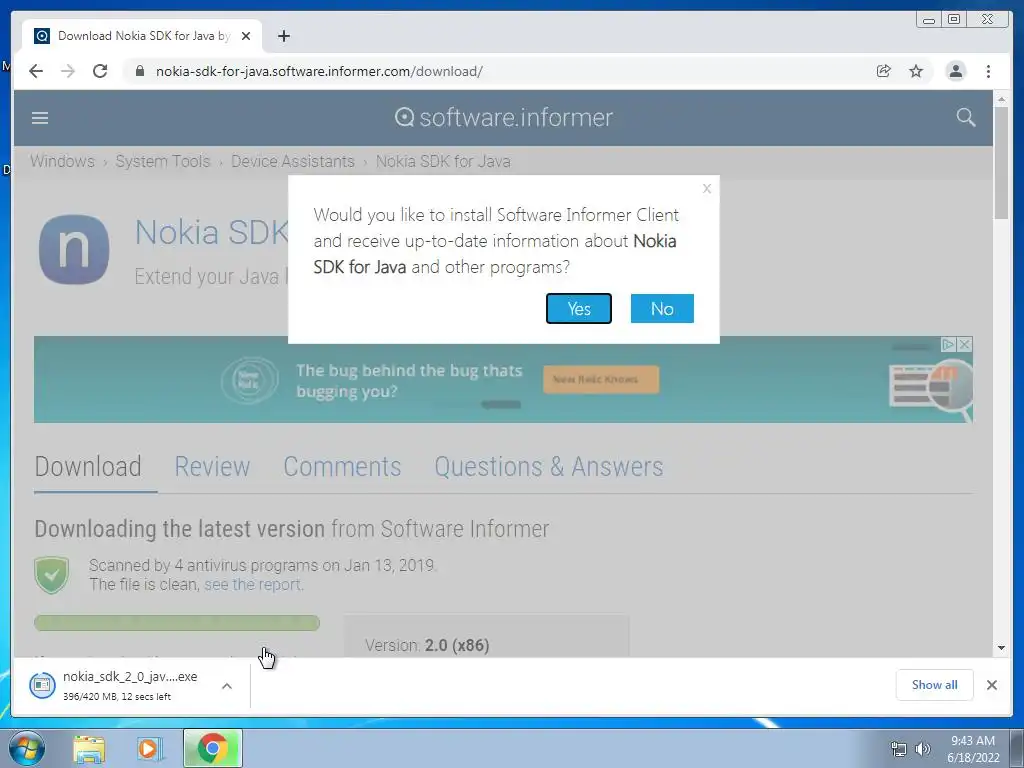Share this page via share icon
Screen dimensions: 1024x768
[883, 71]
